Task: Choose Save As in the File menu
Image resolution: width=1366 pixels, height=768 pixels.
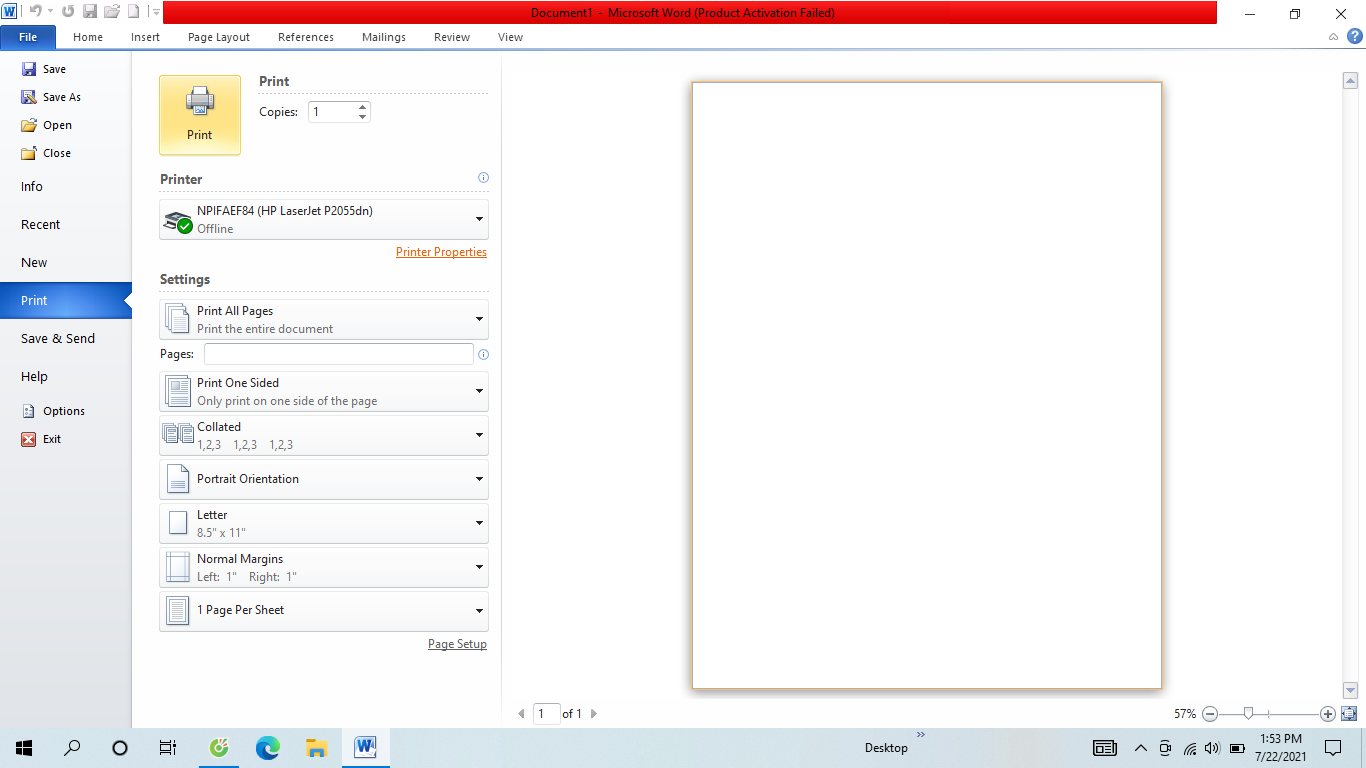Action: (x=52, y=97)
